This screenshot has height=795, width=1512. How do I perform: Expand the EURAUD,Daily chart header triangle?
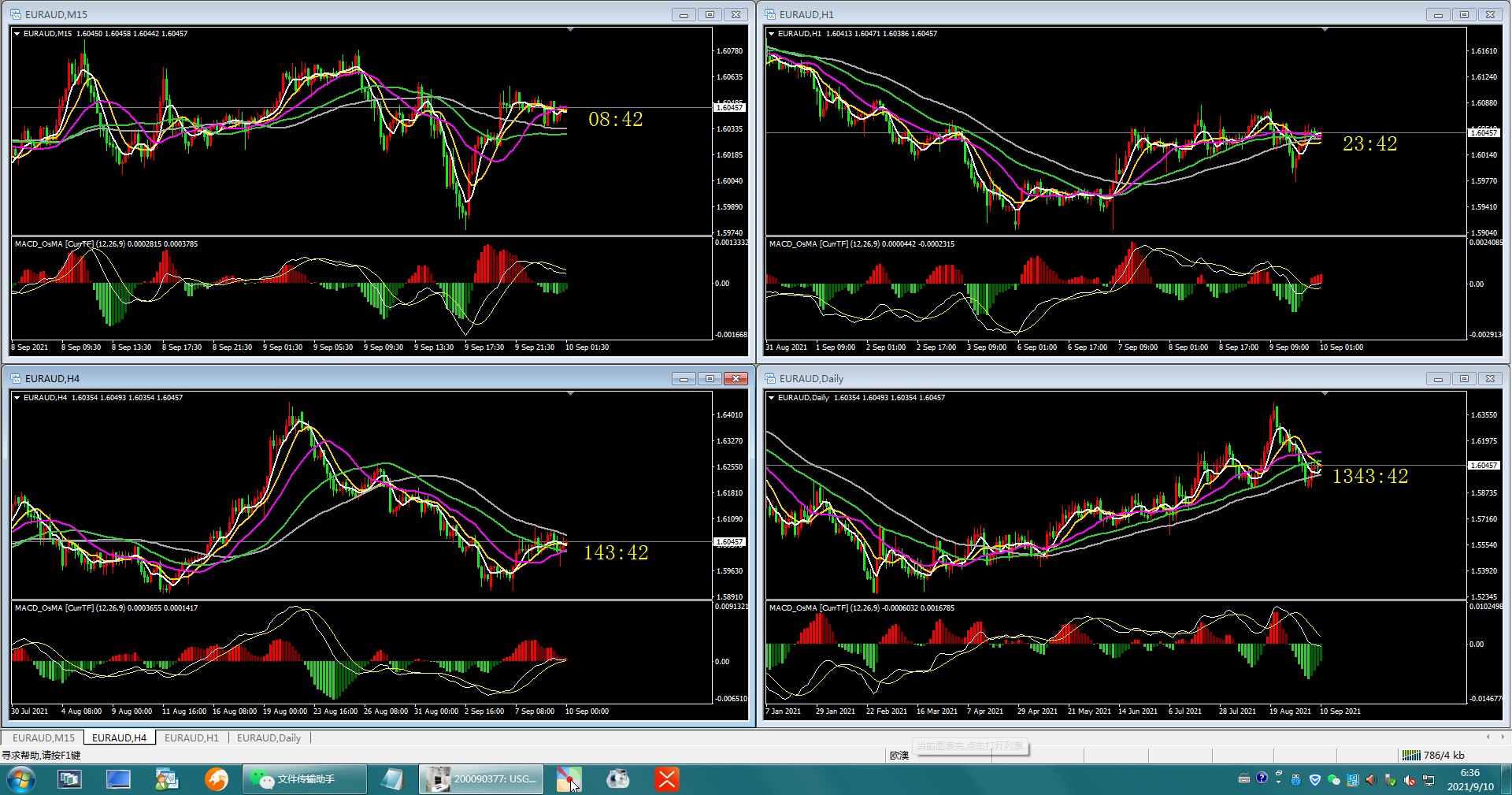click(771, 398)
